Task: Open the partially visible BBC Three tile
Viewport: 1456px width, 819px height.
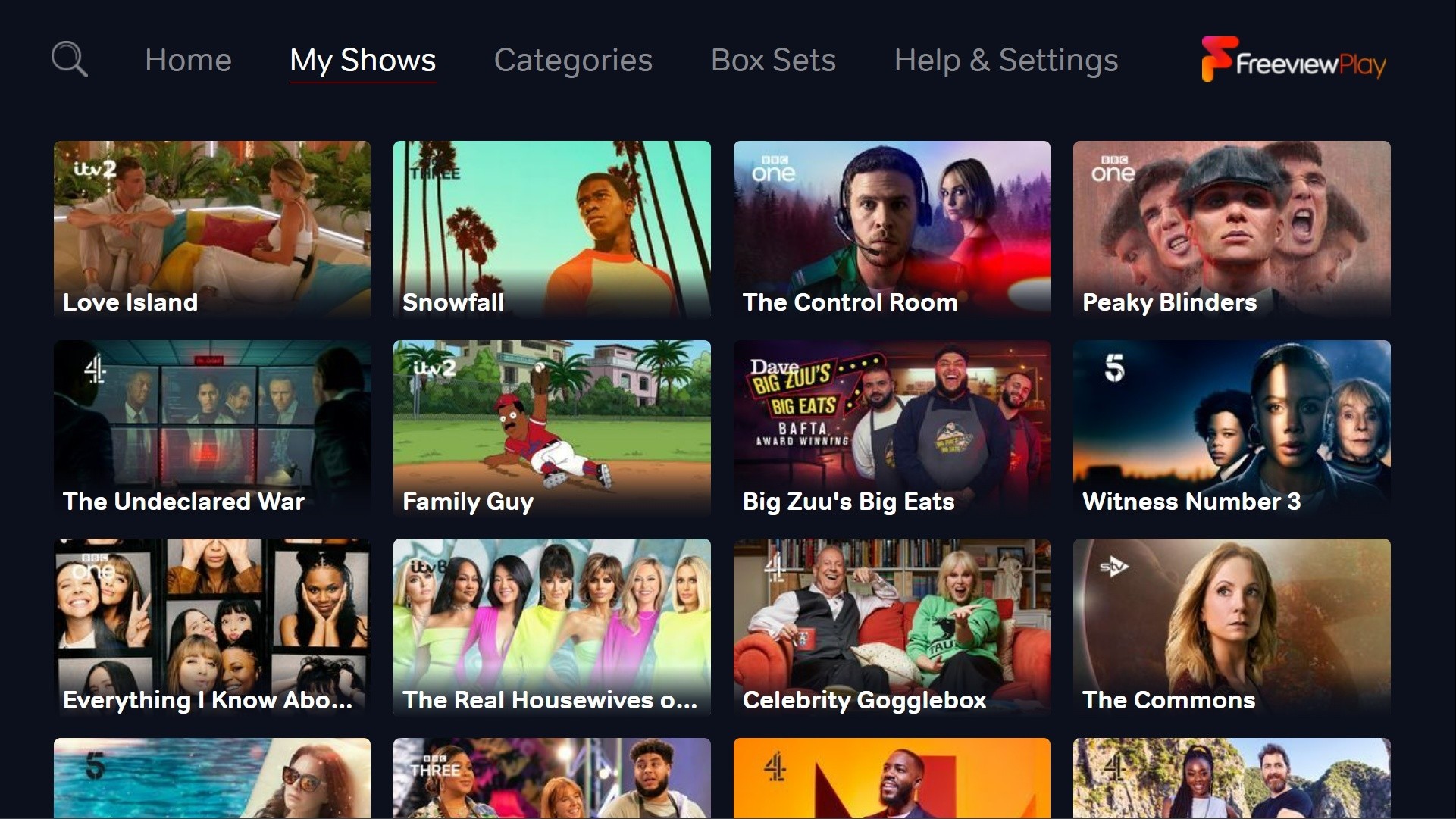Action: point(552,778)
